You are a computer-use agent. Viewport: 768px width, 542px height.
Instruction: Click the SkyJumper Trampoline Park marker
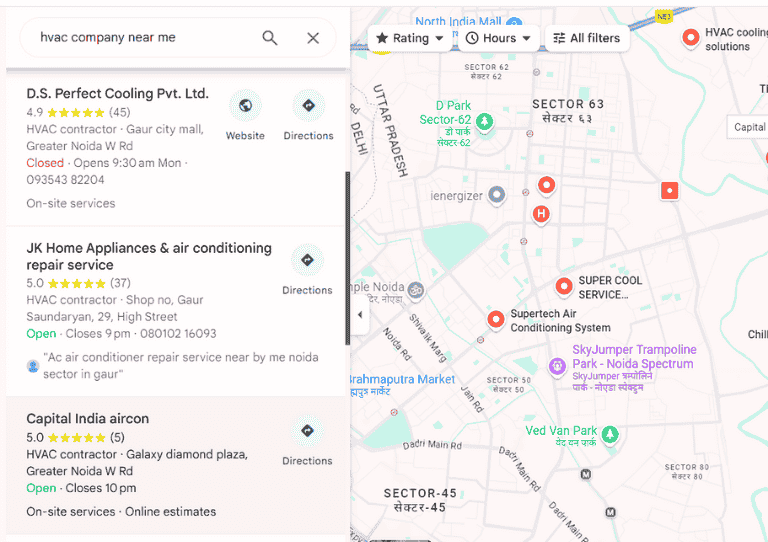point(557,367)
